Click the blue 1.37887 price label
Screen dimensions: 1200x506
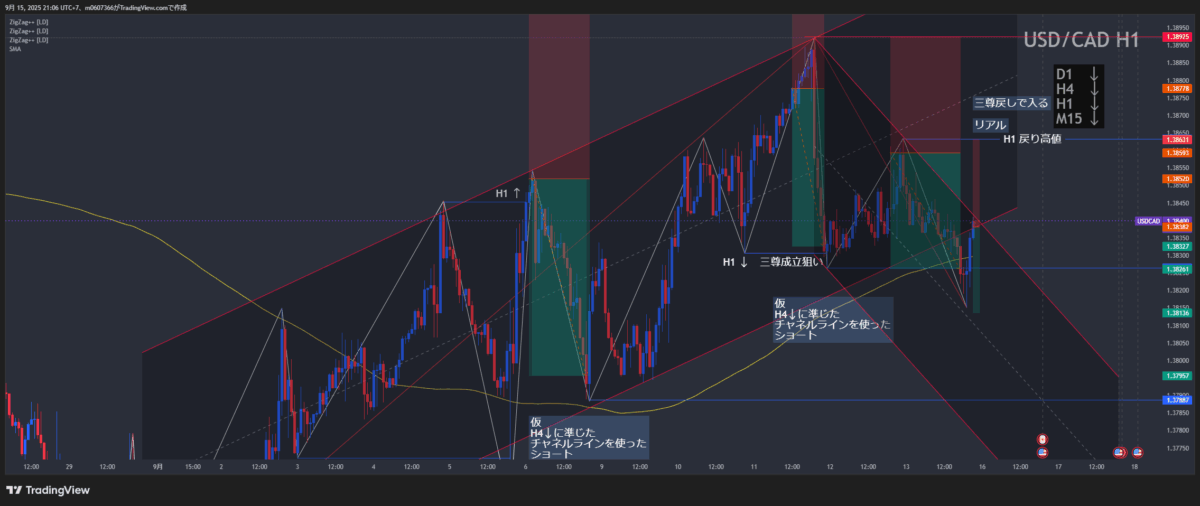pos(1175,400)
